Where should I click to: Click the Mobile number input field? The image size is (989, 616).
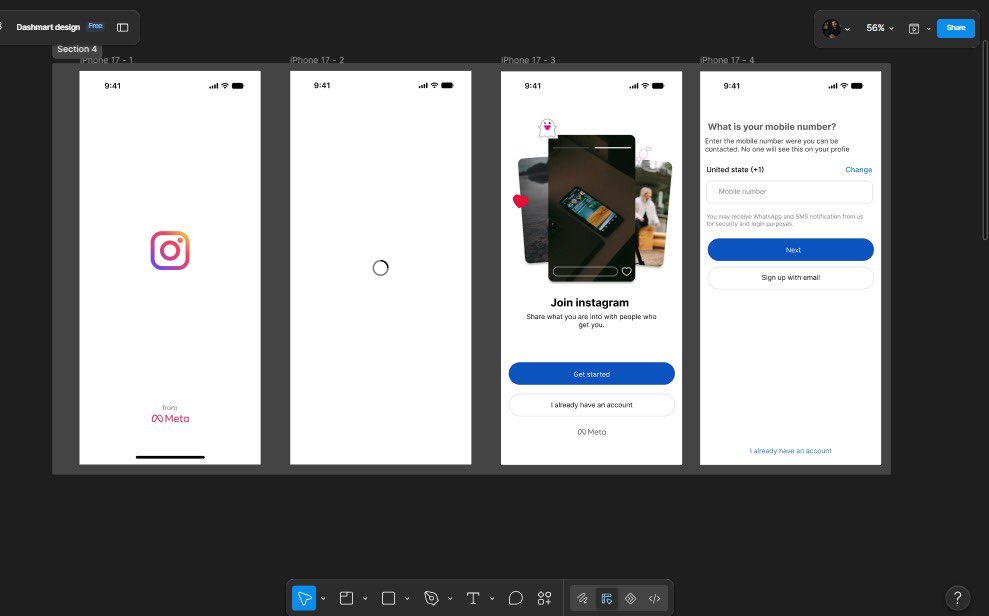click(790, 192)
